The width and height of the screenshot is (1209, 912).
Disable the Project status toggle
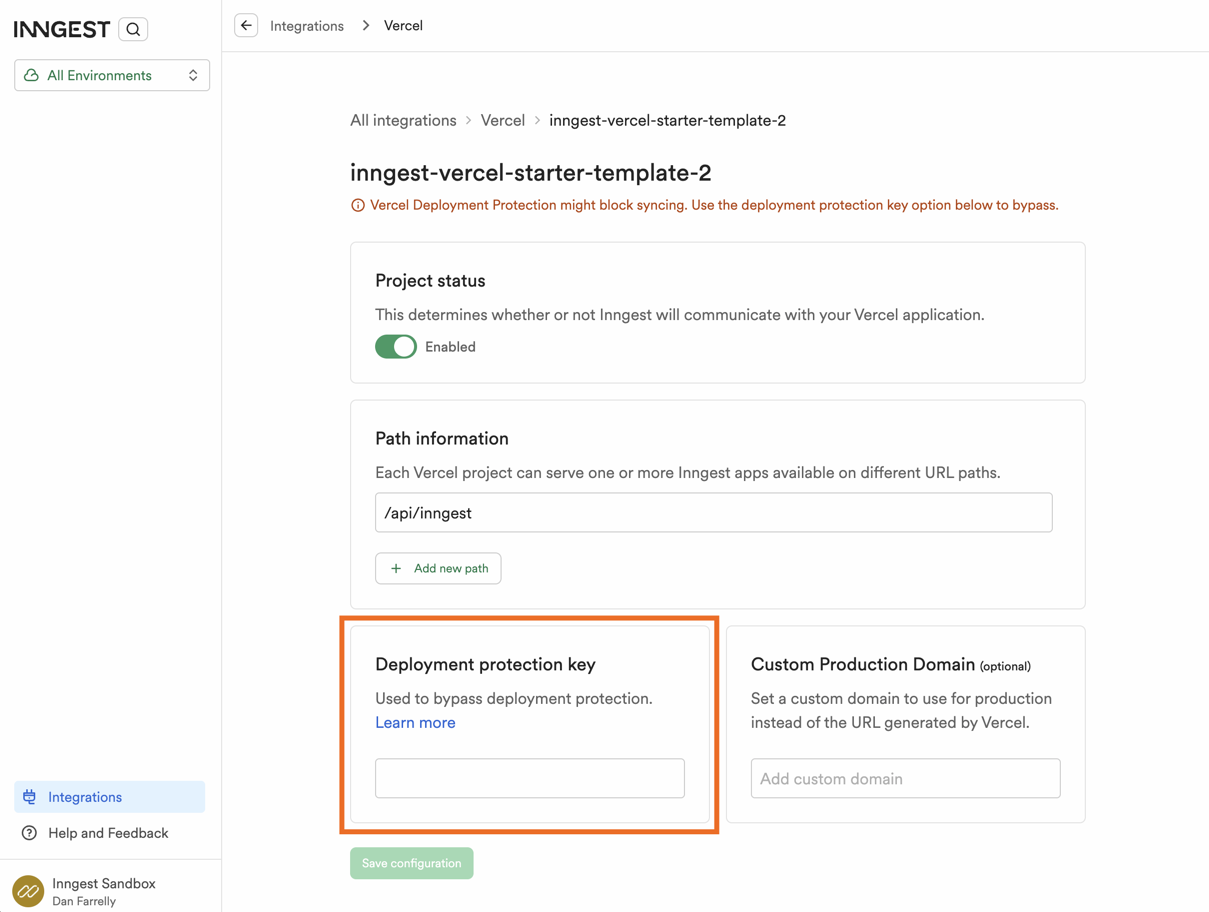[x=396, y=347]
